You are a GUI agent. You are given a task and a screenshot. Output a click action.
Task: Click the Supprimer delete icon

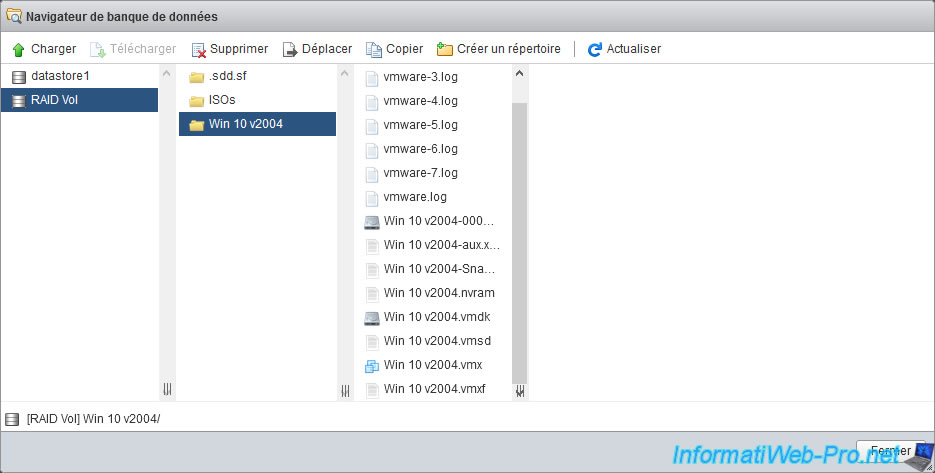point(198,49)
